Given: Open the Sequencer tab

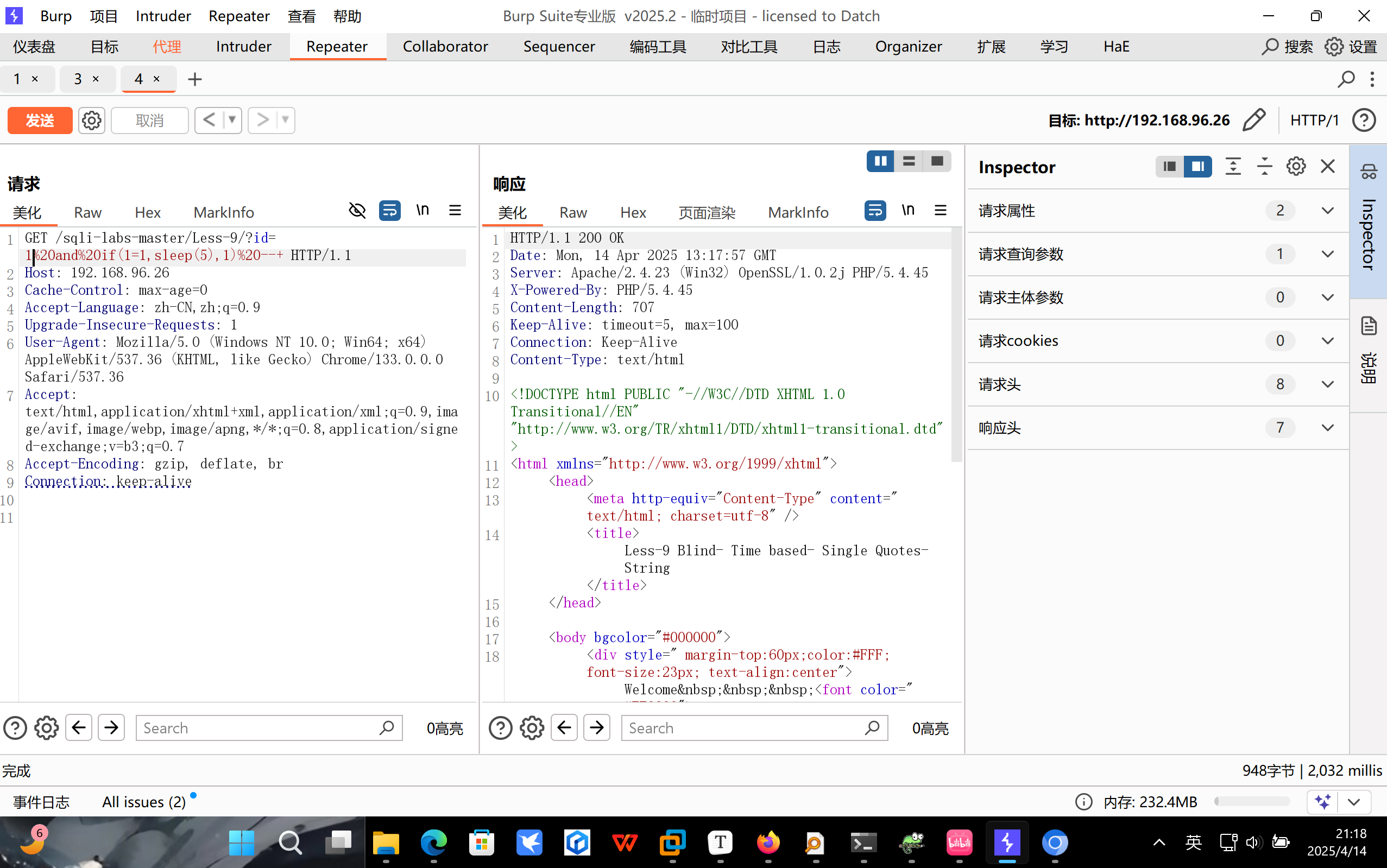Looking at the screenshot, I should click(x=559, y=47).
